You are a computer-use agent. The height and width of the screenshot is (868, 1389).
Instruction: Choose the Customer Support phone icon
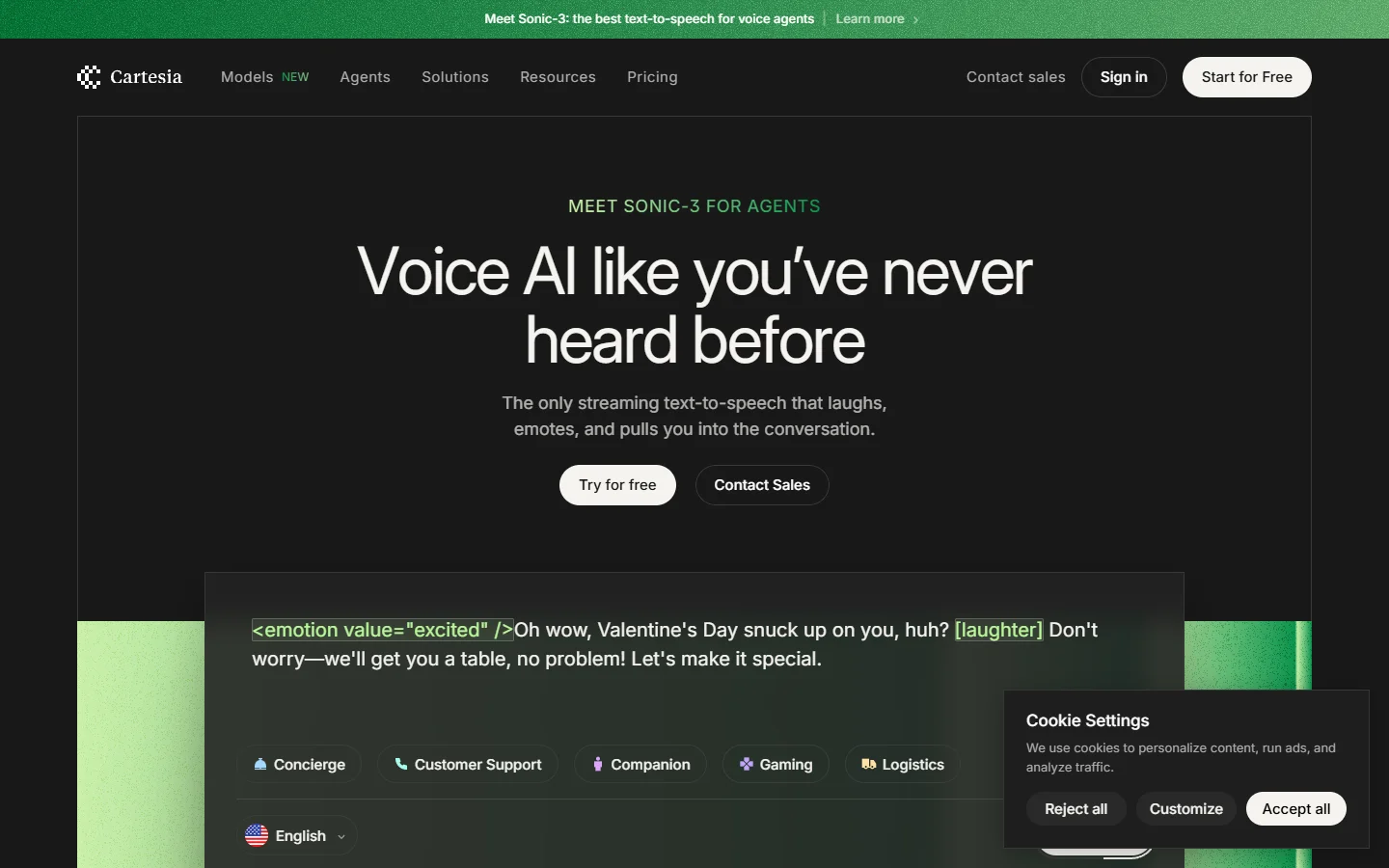point(400,764)
